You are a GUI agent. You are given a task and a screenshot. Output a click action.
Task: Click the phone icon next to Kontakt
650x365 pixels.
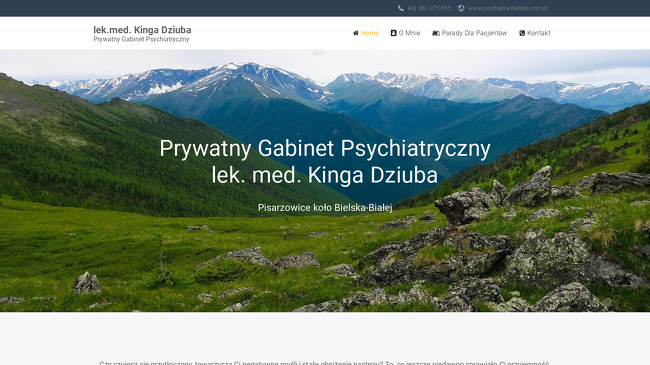522,33
